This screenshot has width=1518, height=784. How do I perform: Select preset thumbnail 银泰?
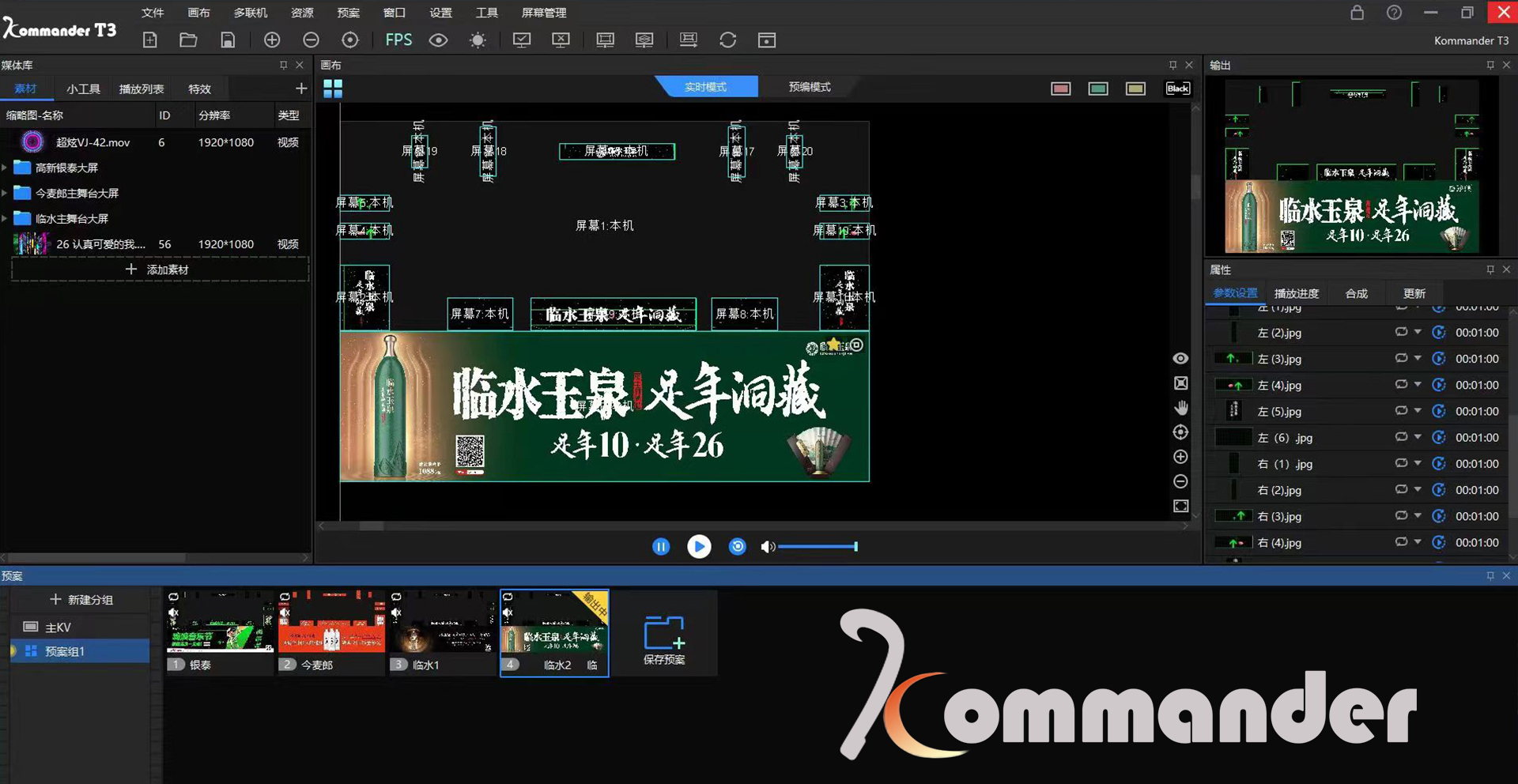pyautogui.click(x=219, y=632)
